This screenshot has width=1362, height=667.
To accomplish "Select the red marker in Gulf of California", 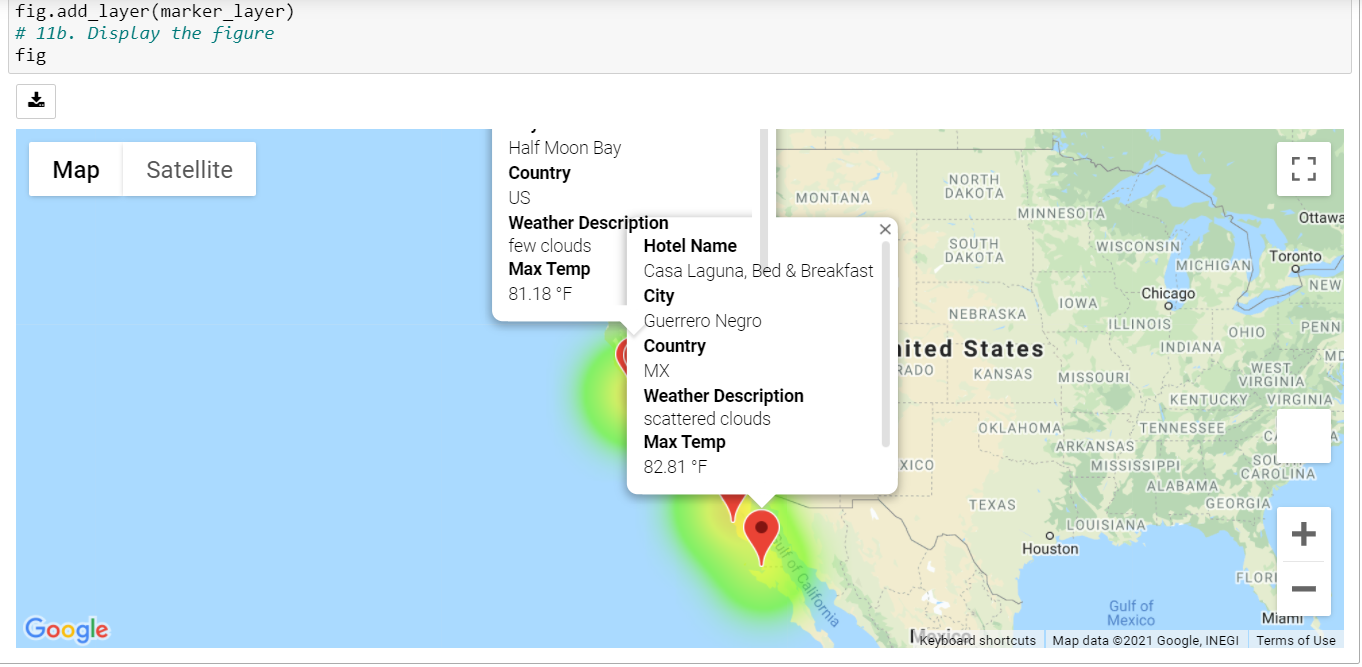I will pyautogui.click(x=761, y=529).
